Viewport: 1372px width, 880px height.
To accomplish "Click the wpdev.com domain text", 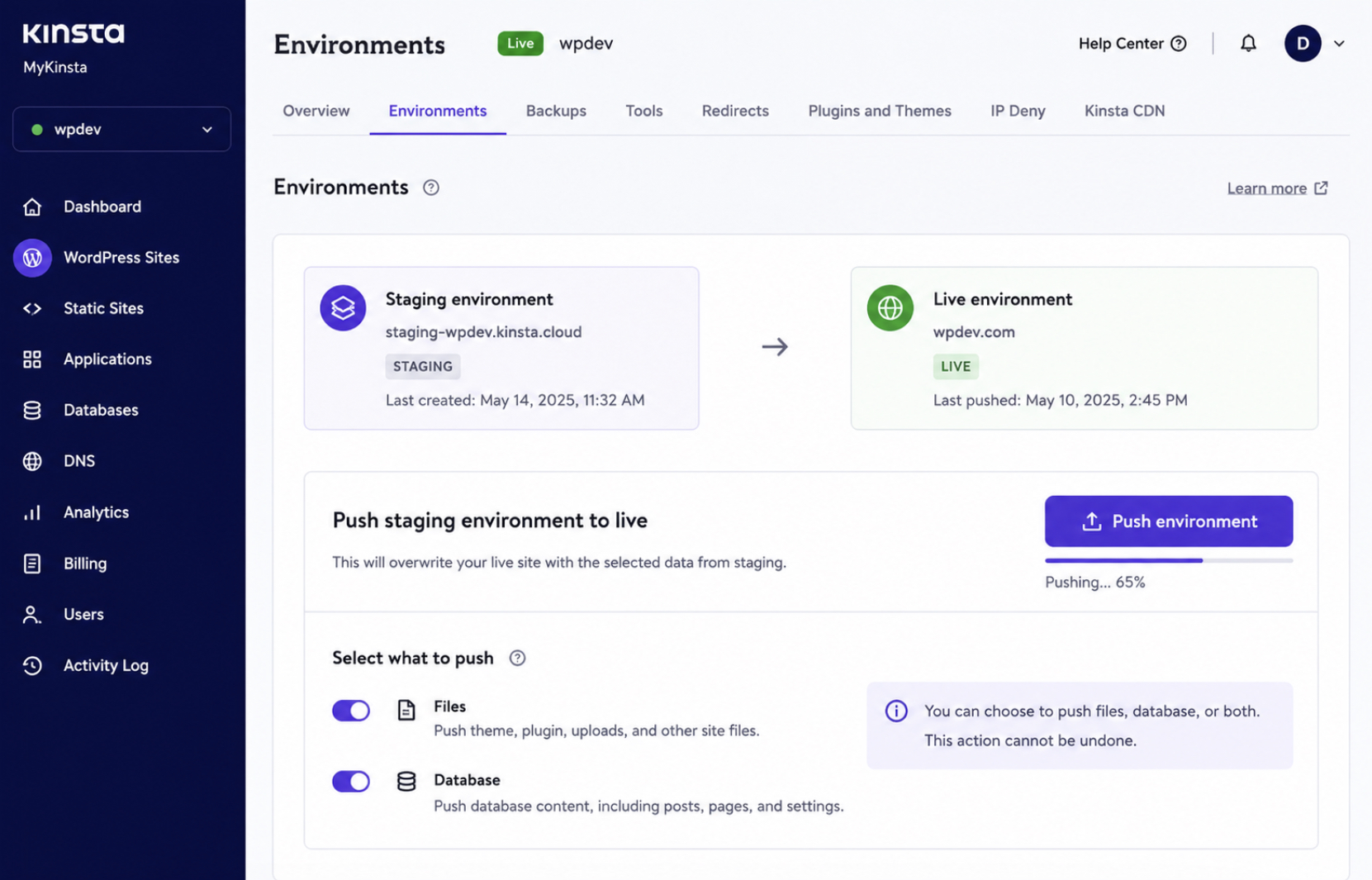I will pos(974,332).
